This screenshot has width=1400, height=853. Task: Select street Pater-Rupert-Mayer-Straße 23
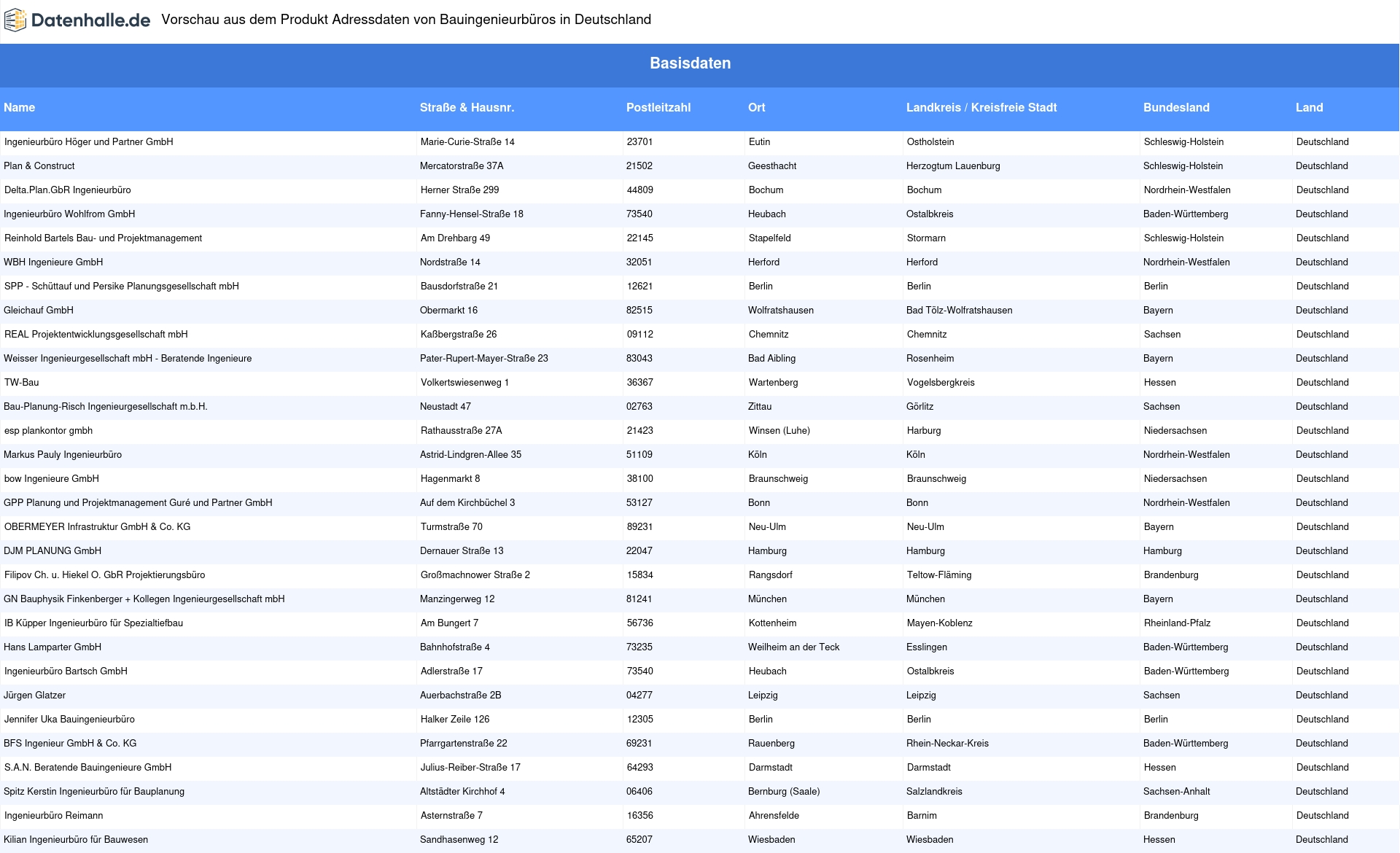484,359
